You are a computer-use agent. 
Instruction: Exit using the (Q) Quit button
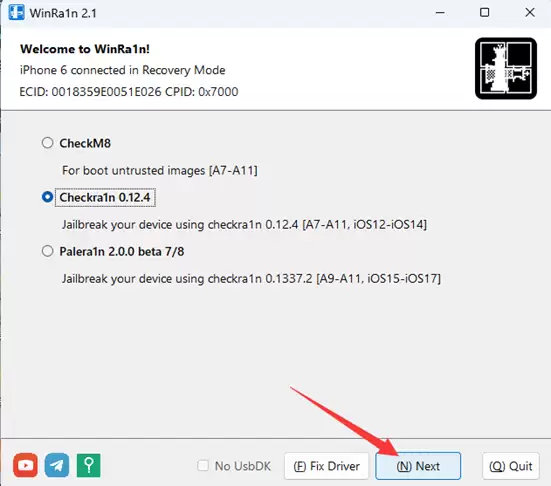[x=511, y=466]
